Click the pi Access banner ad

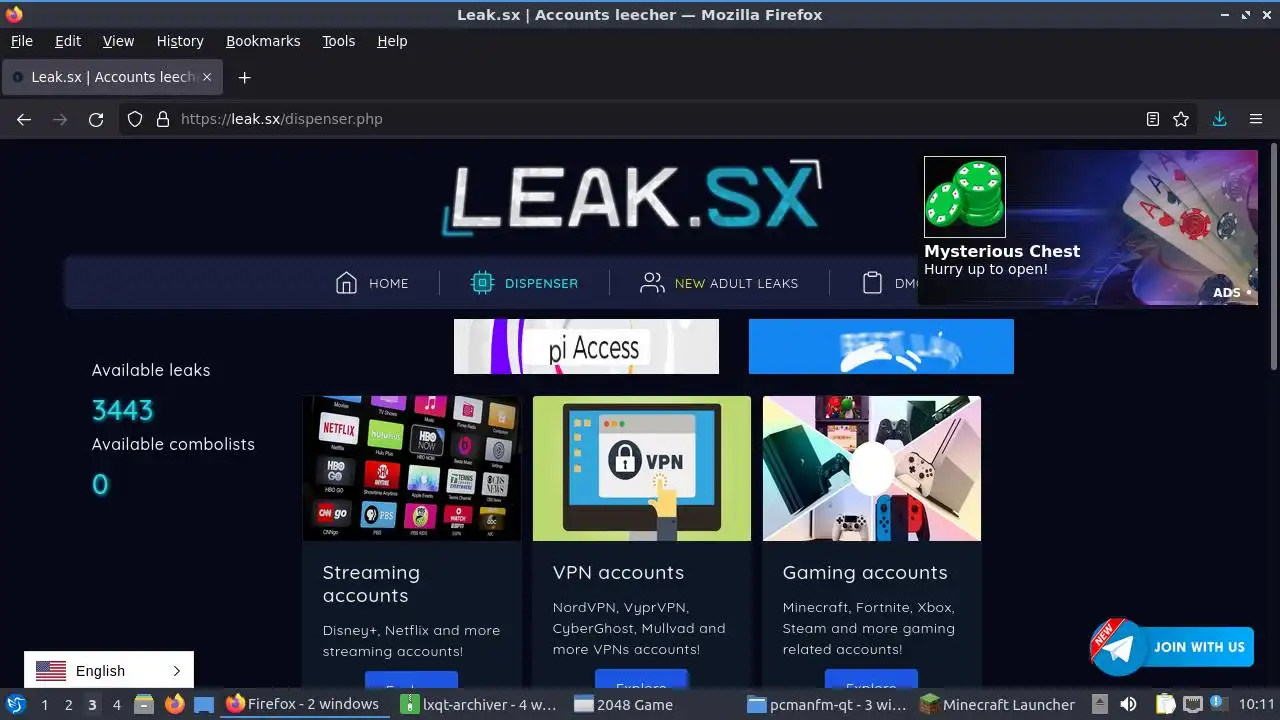tap(586, 346)
